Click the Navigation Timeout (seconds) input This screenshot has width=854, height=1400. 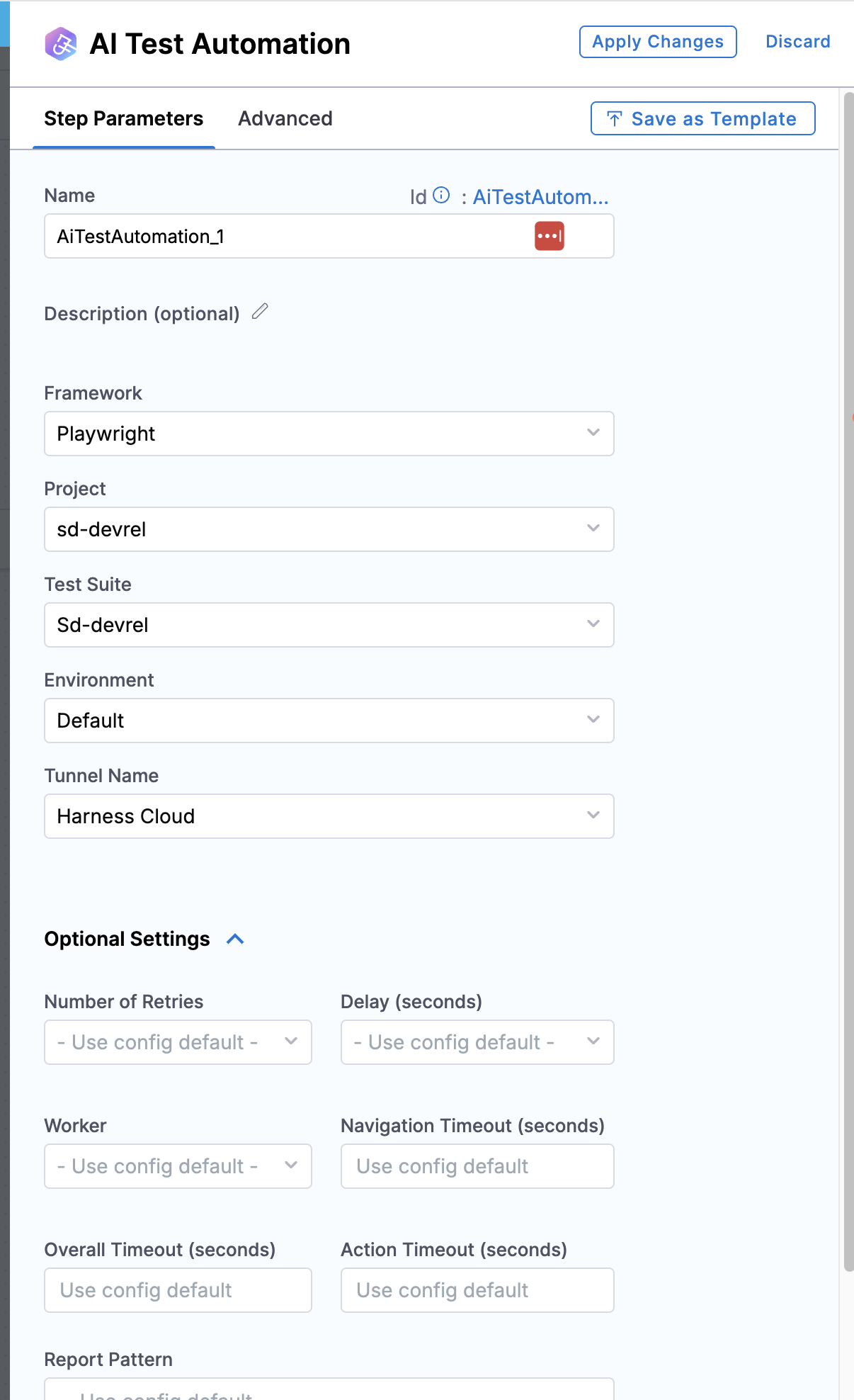(477, 1166)
